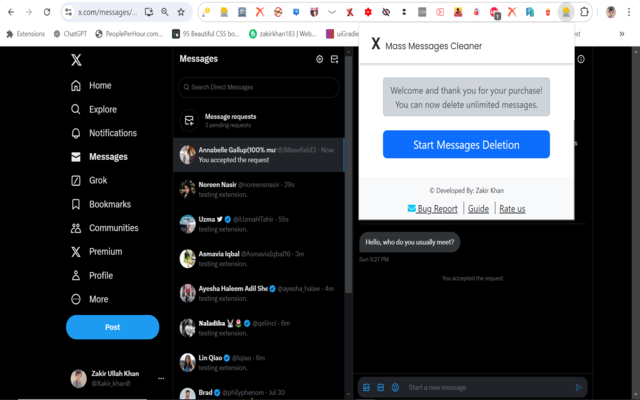
Task: Click Annabelle Gallup's avatar thumbnail
Action: click(188, 155)
